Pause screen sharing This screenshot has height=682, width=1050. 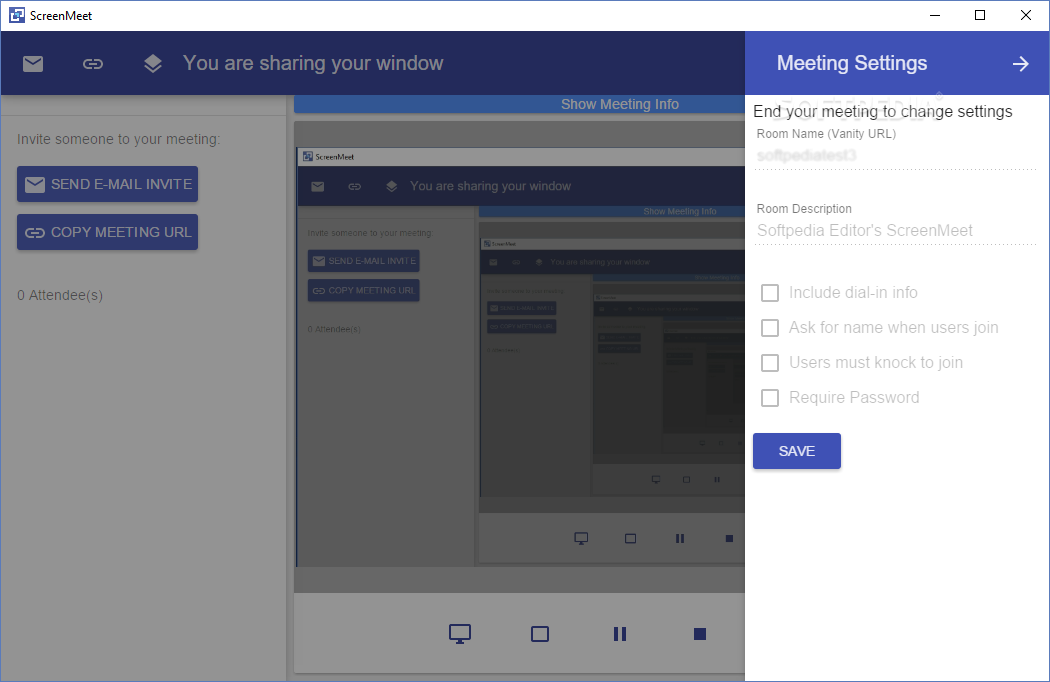coord(620,634)
